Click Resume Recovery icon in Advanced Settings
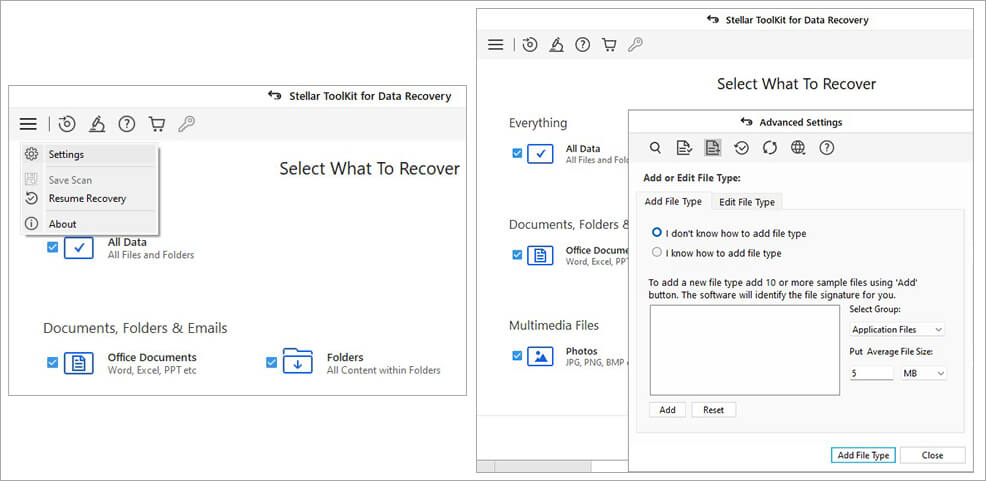 [x=741, y=148]
